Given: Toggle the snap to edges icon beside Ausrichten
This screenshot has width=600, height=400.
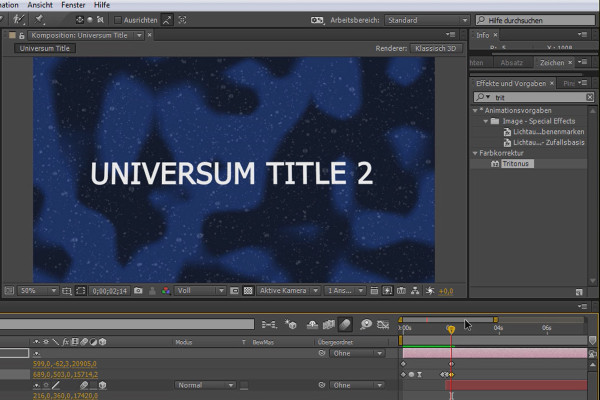Looking at the screenshot, I should click(x=167, y=20).
